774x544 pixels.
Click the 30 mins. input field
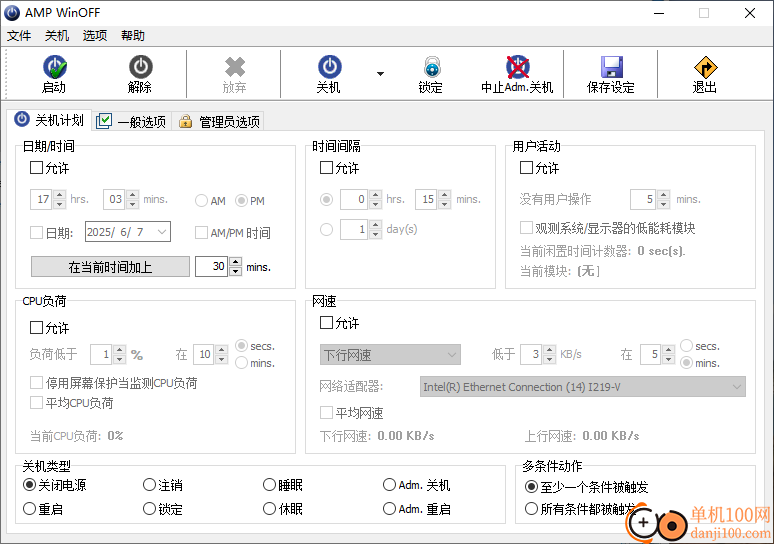pyautogui.click(x=212, y=267)
